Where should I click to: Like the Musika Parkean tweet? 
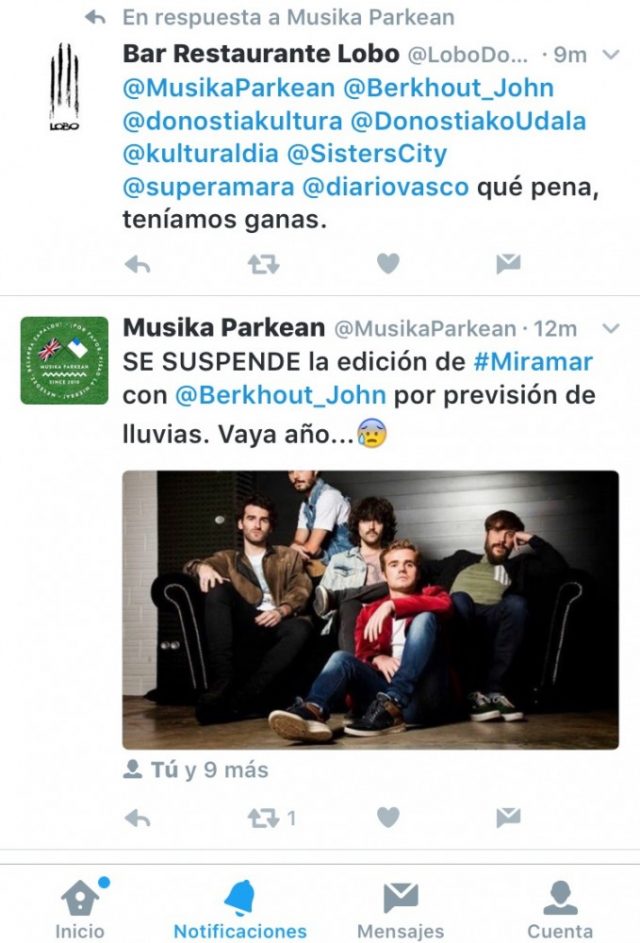[x=388, y=817]
